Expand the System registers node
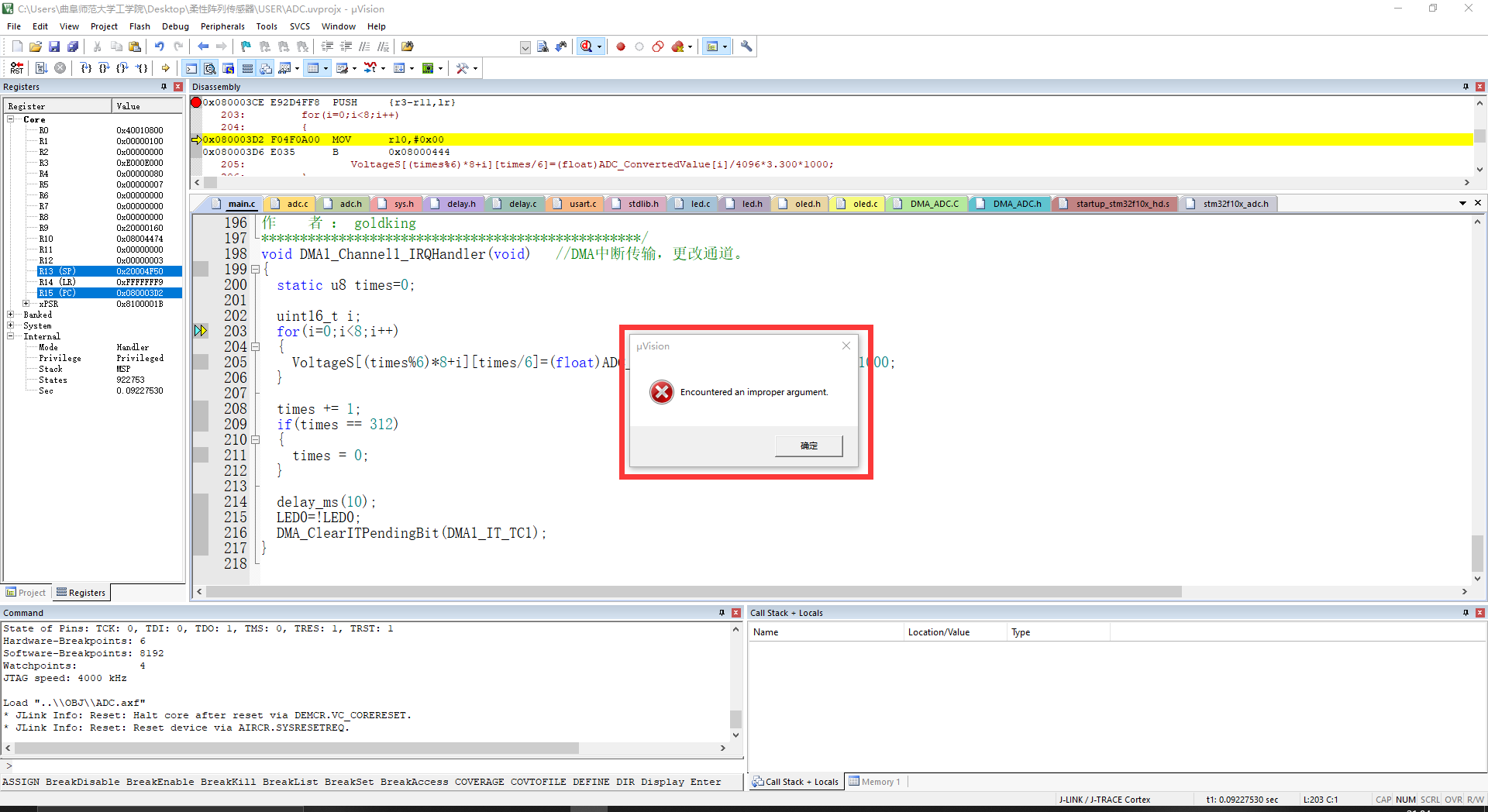The image size is (1488, 812). click(11, 325)
